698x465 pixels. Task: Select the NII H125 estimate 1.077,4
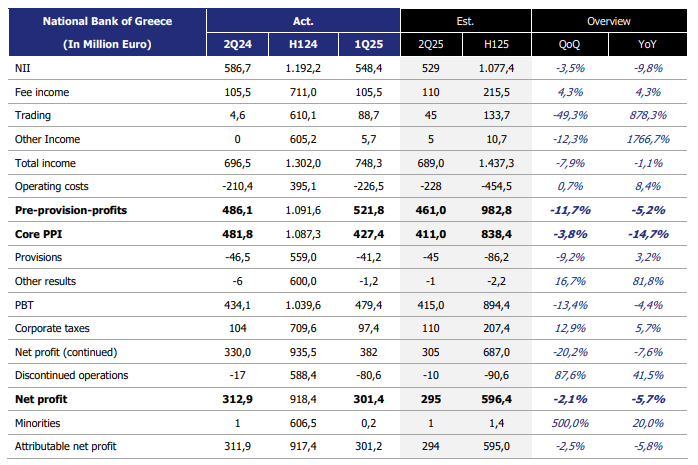[496, 68]
